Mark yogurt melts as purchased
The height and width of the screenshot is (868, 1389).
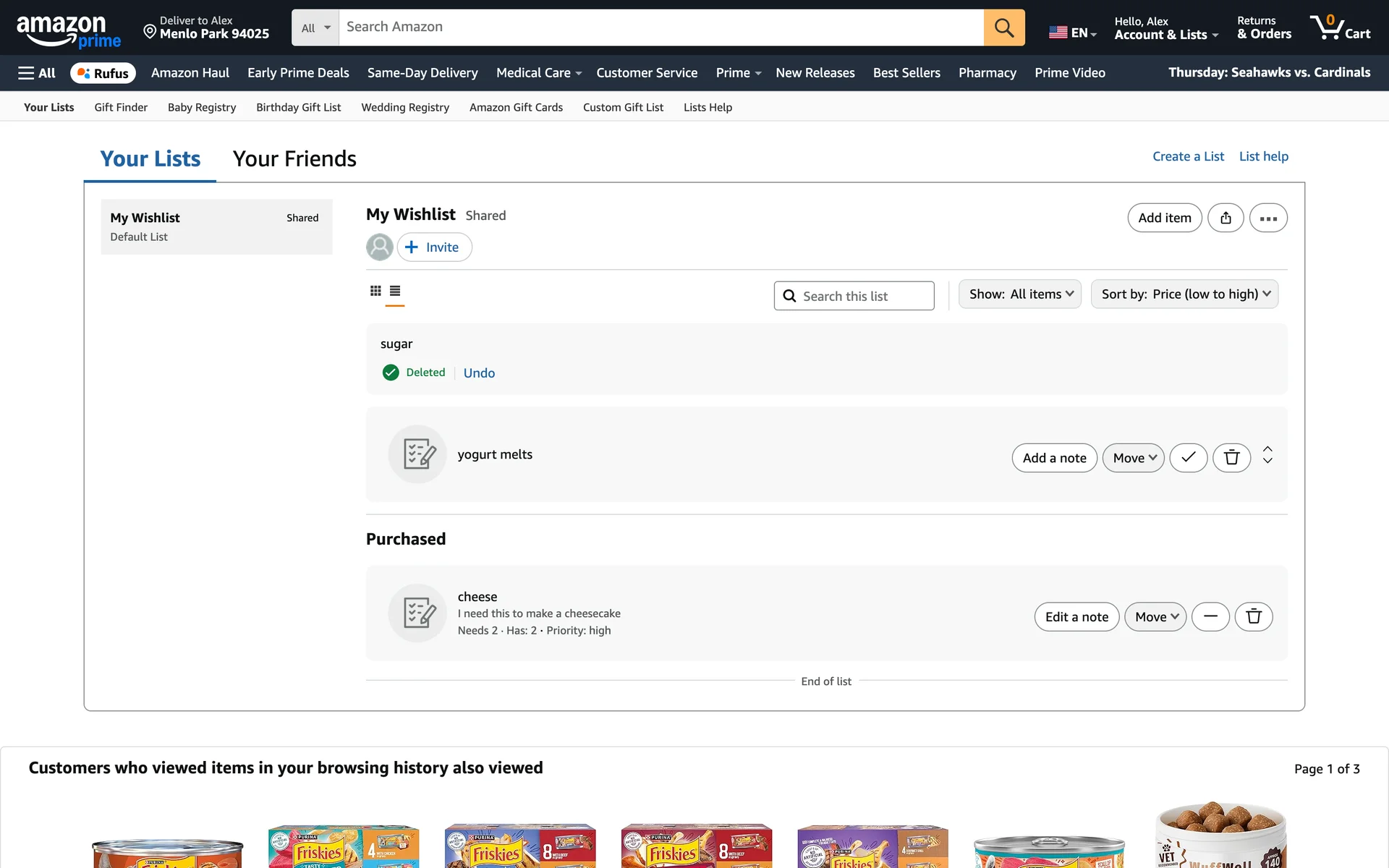(x=1188, y=458)
